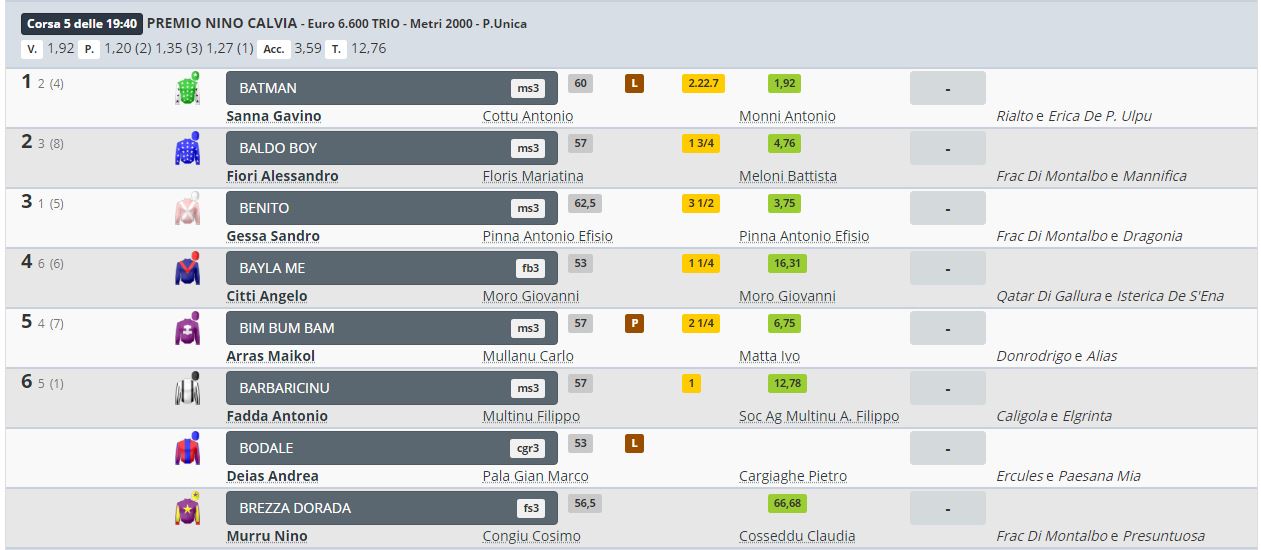Image resolution: width=1261 pixels, height=550 pixels.
Task: Click the brown P badge for Bim Bum Bam
Action: click(x=633, y=324)
